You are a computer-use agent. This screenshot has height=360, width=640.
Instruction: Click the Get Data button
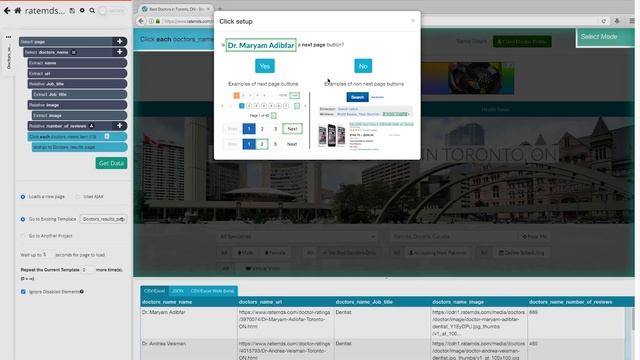click(x=111, y=163)
